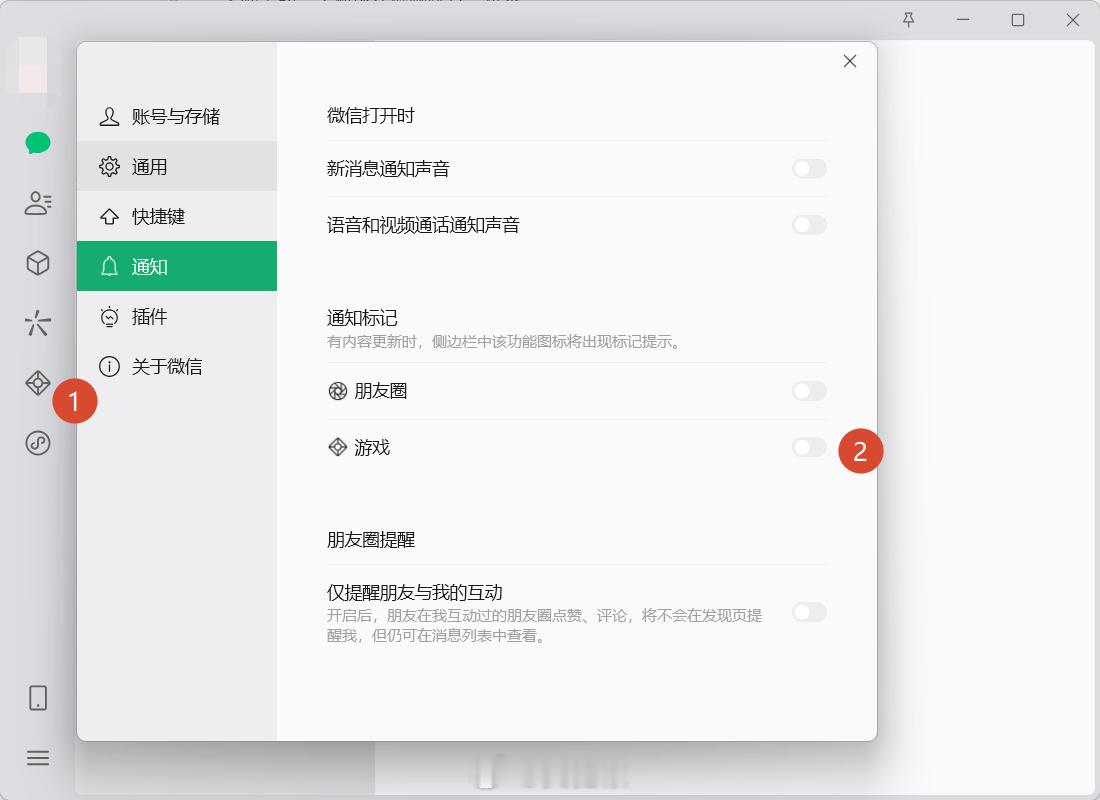Open 通用 settings section
Screen dimensions: 1100x800
[x=177, y=166]
